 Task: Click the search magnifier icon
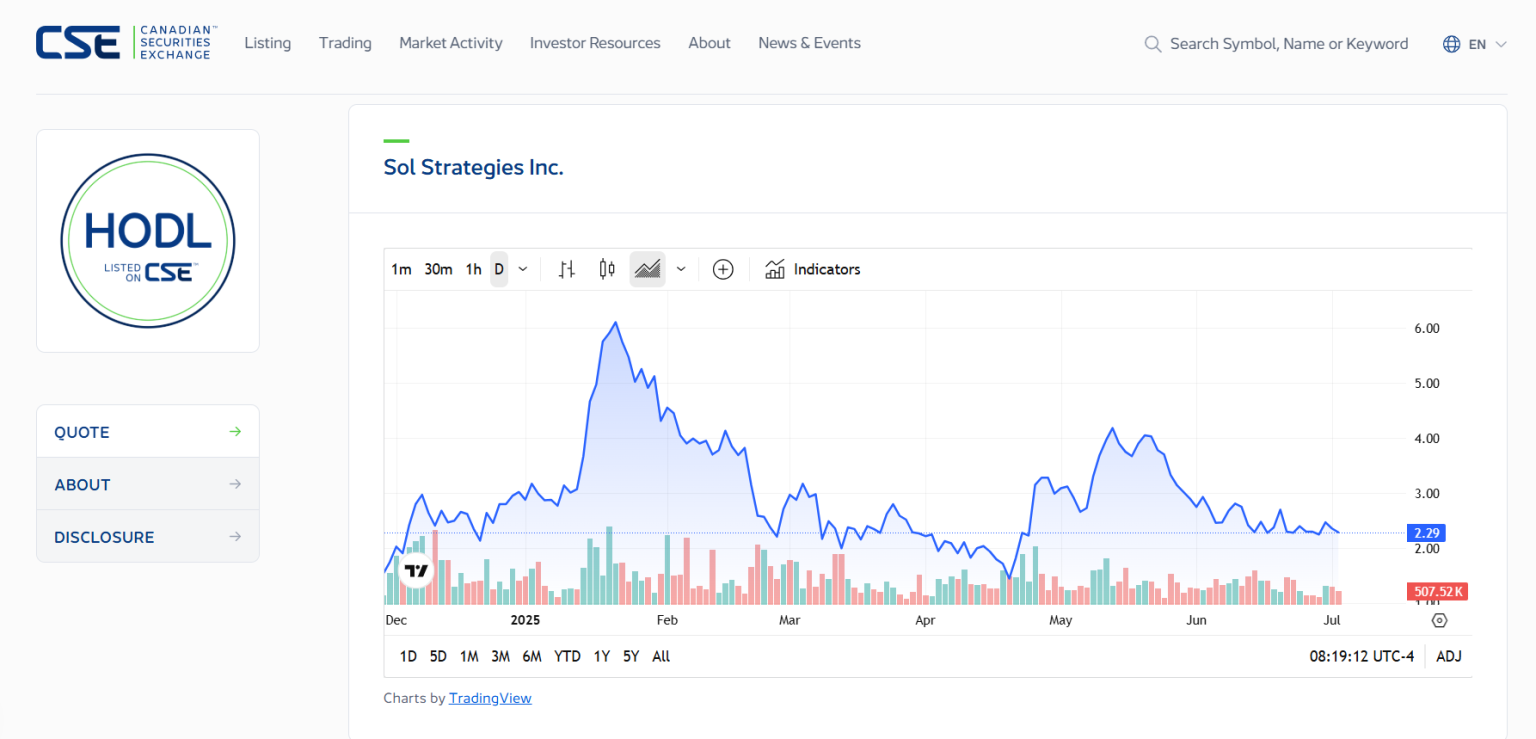[1153, 44]
